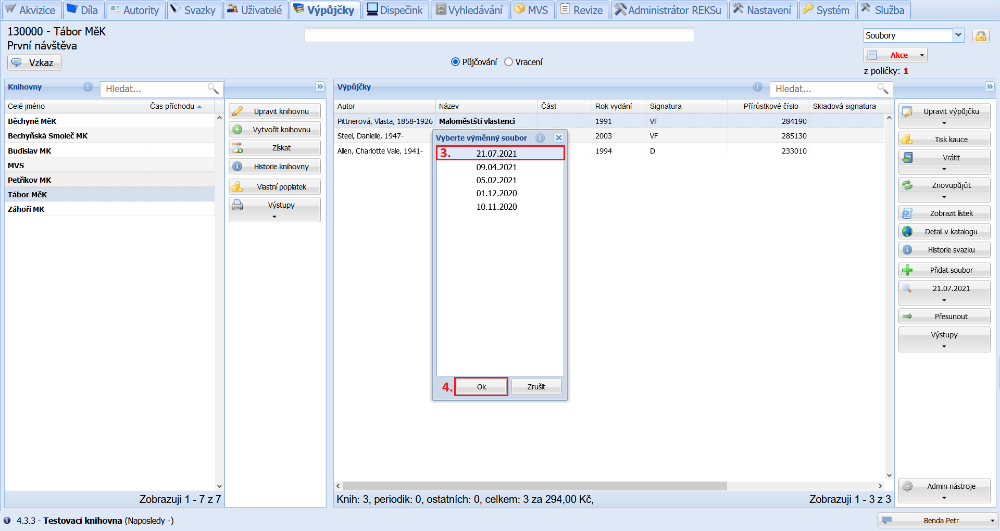Collapse Knihovny panel with double-arrow
The height and width of the screenshot is (531, 1000).
(x=319, y=87)
